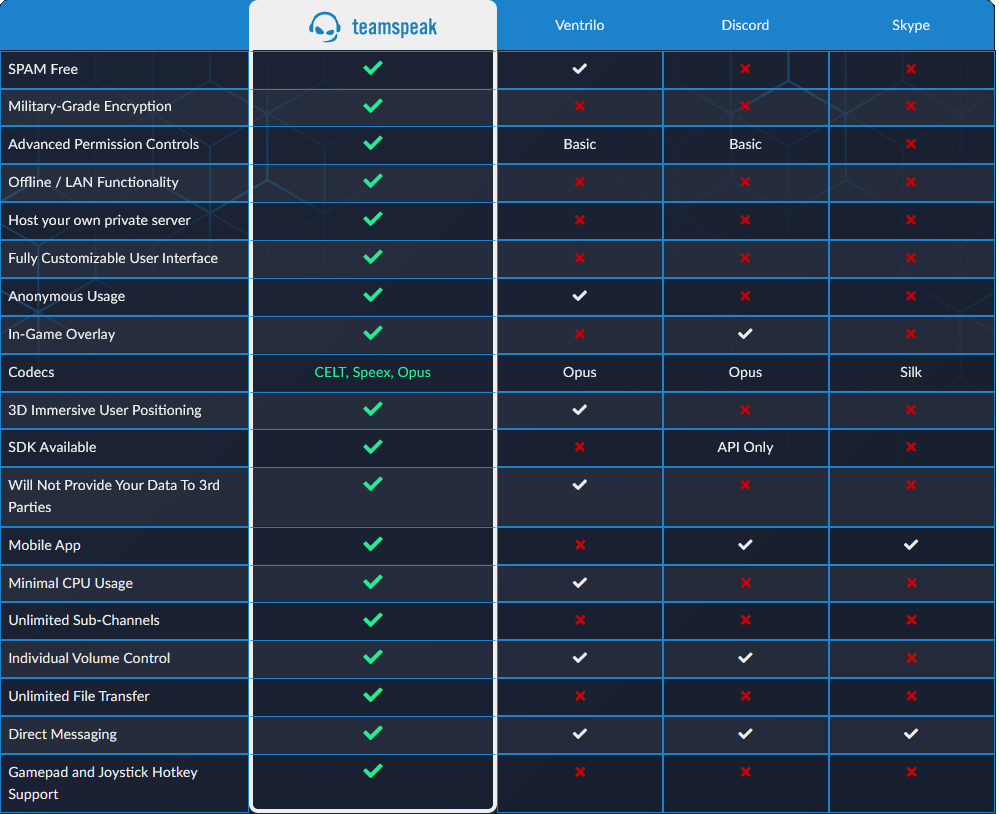Click Ventrilo white check for Anonymous Usage
This screenshot has width=999, height=814.
tap(579, 296)
